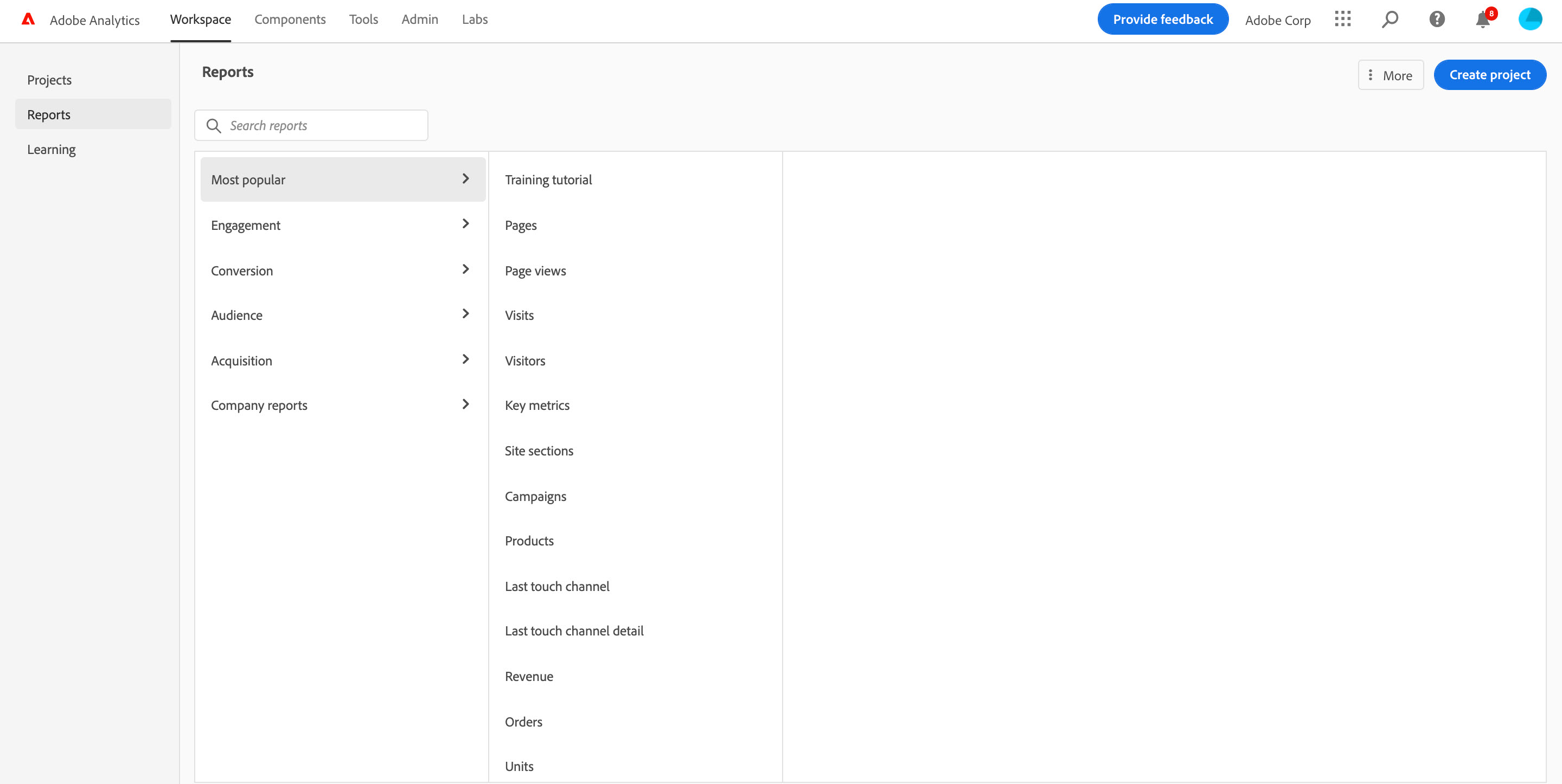
Task: Open the Admin menu
Action: click(x=420, y=20)
